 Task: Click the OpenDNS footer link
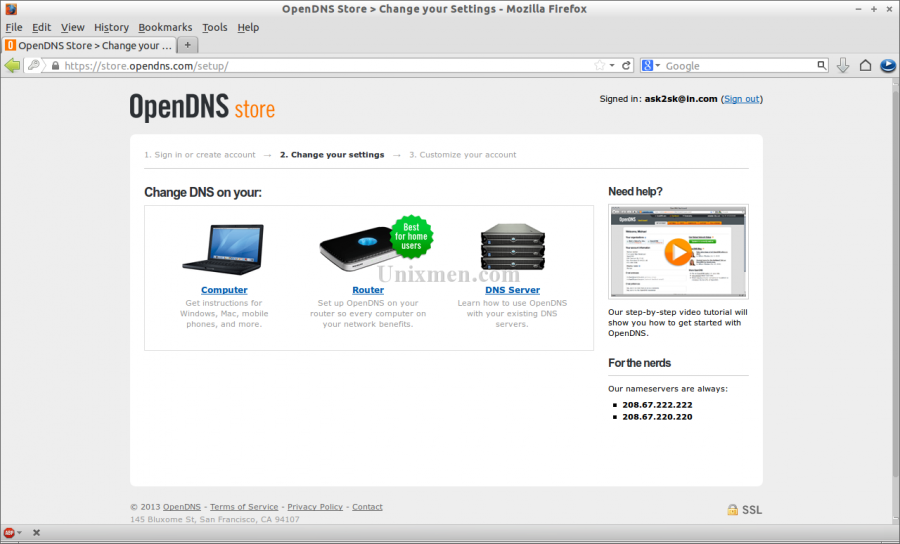click(182, 507)
